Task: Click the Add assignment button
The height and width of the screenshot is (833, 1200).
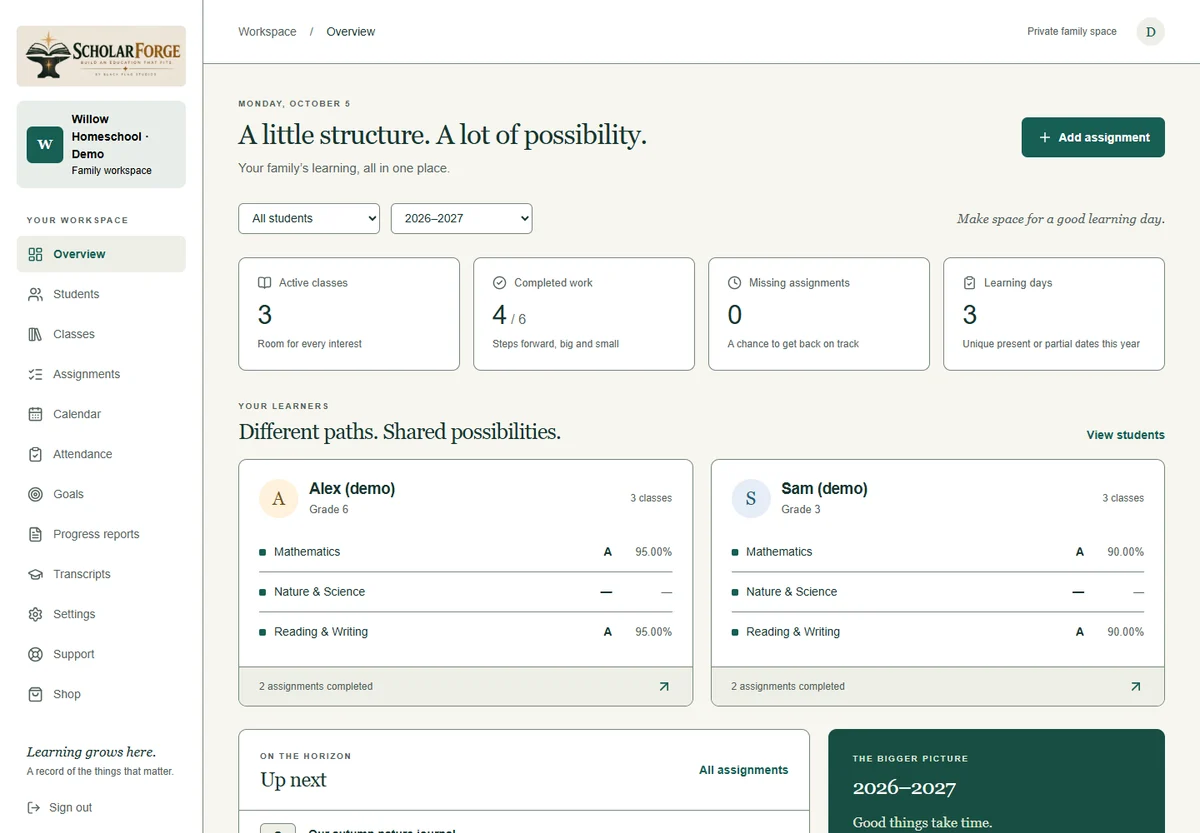Action: coord(1093,137)
